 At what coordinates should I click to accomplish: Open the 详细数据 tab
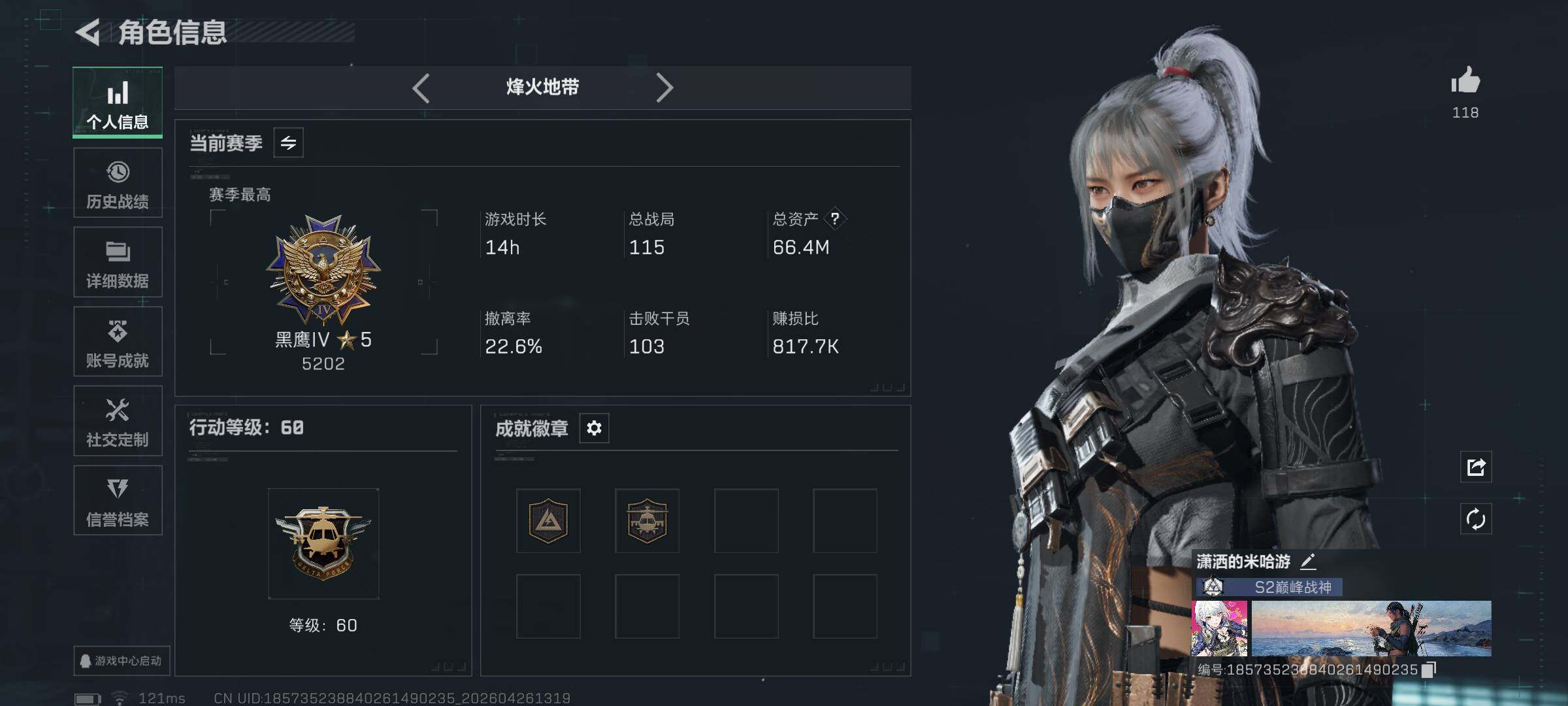point(118,262)
